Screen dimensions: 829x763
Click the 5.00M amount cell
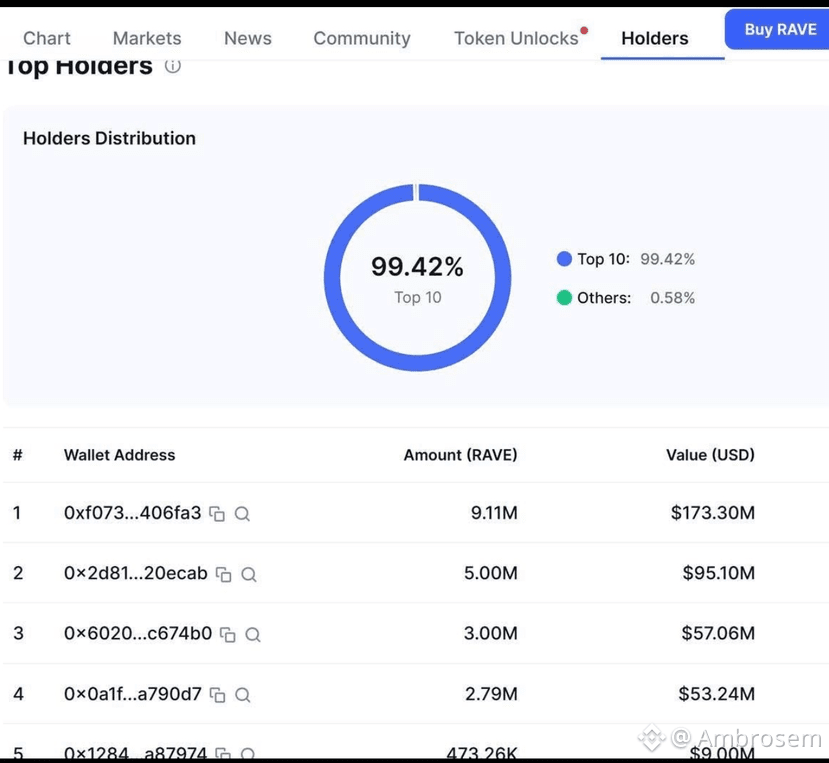point(491,573)
